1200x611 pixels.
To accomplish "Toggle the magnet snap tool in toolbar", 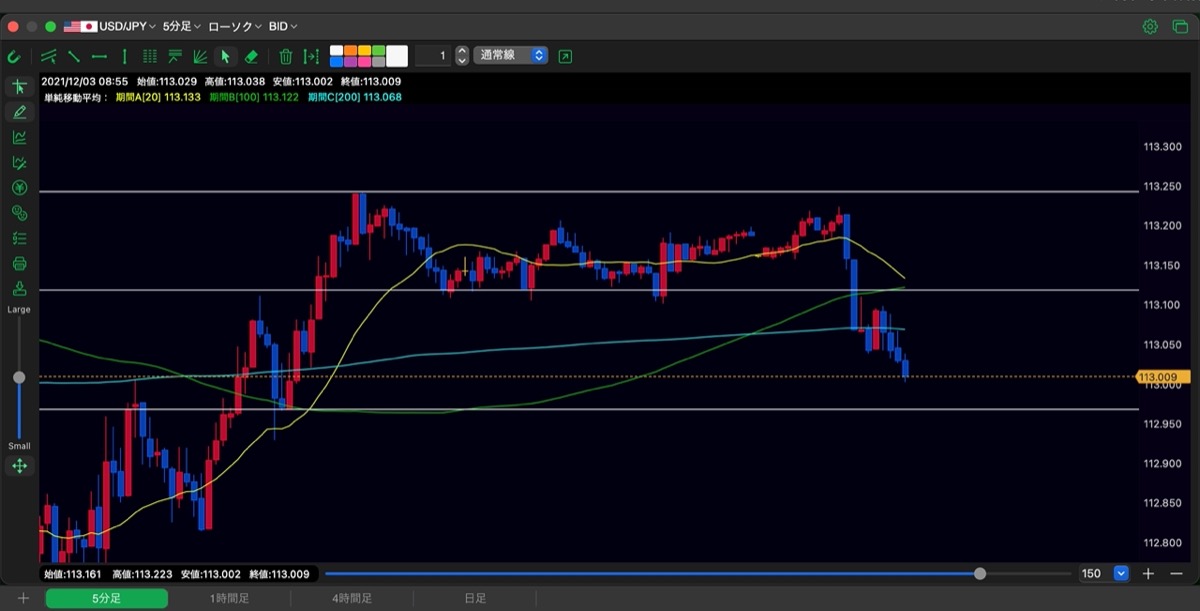I will [x=15, y=56].
